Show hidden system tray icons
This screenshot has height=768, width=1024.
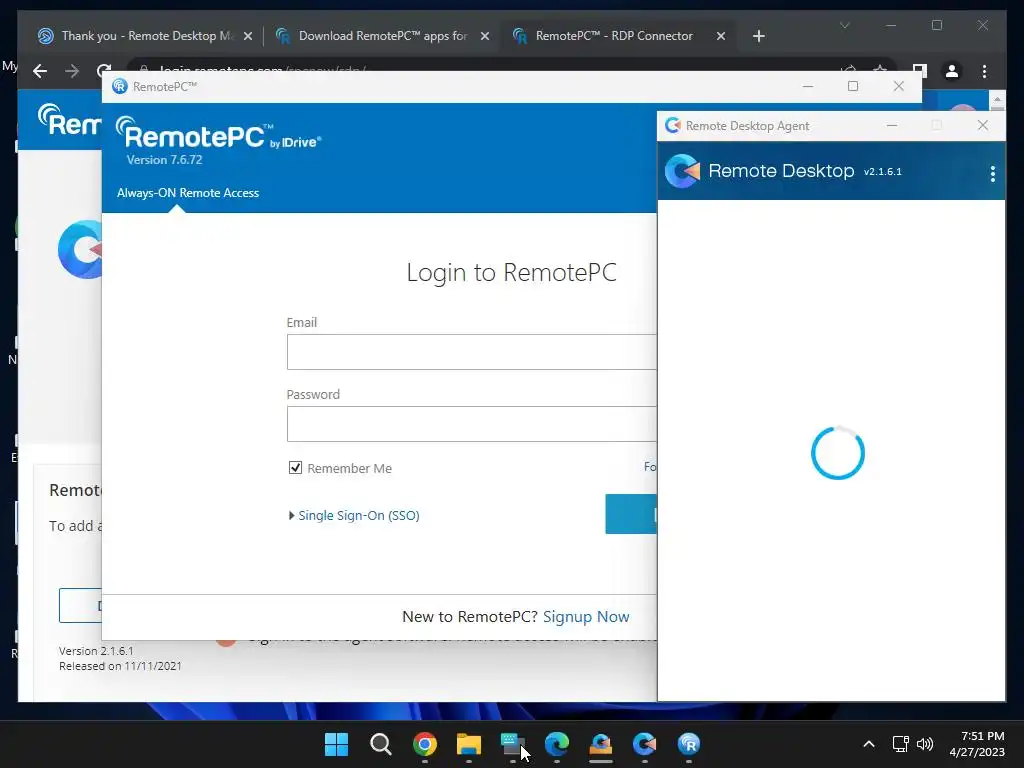[x=869, y=744]
